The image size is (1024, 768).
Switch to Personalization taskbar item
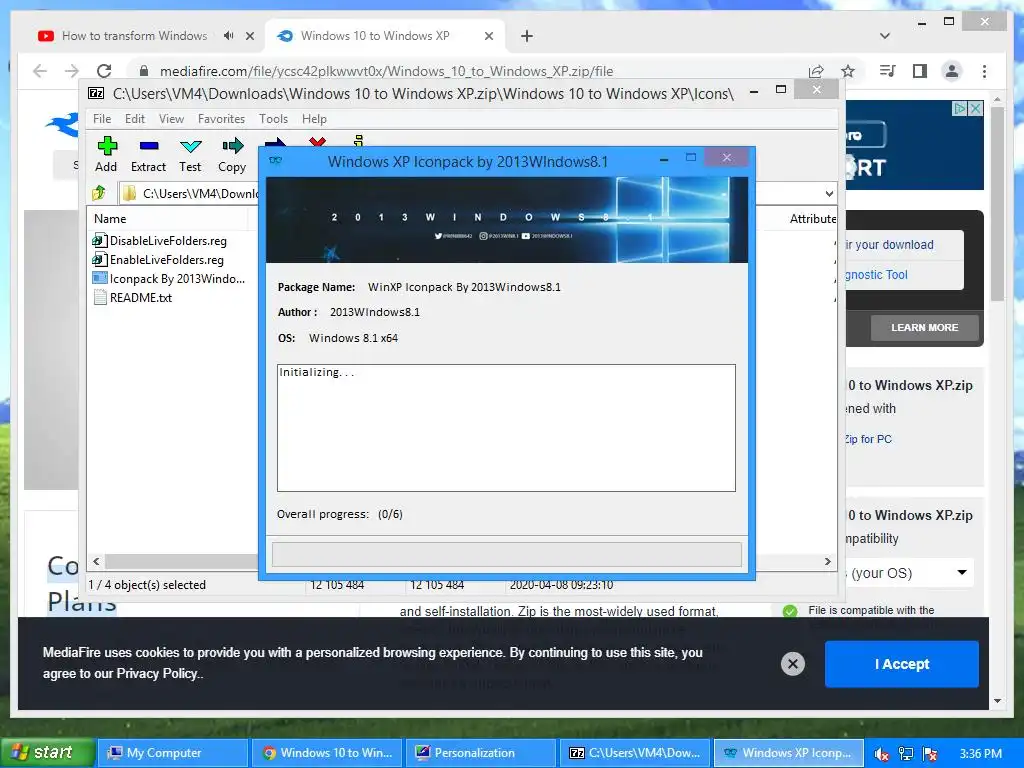click(481, 753)
